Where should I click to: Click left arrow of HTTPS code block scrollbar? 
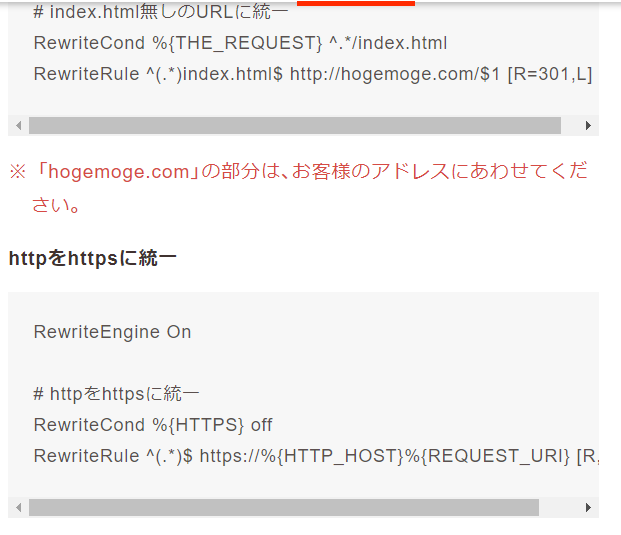(18, 508)
